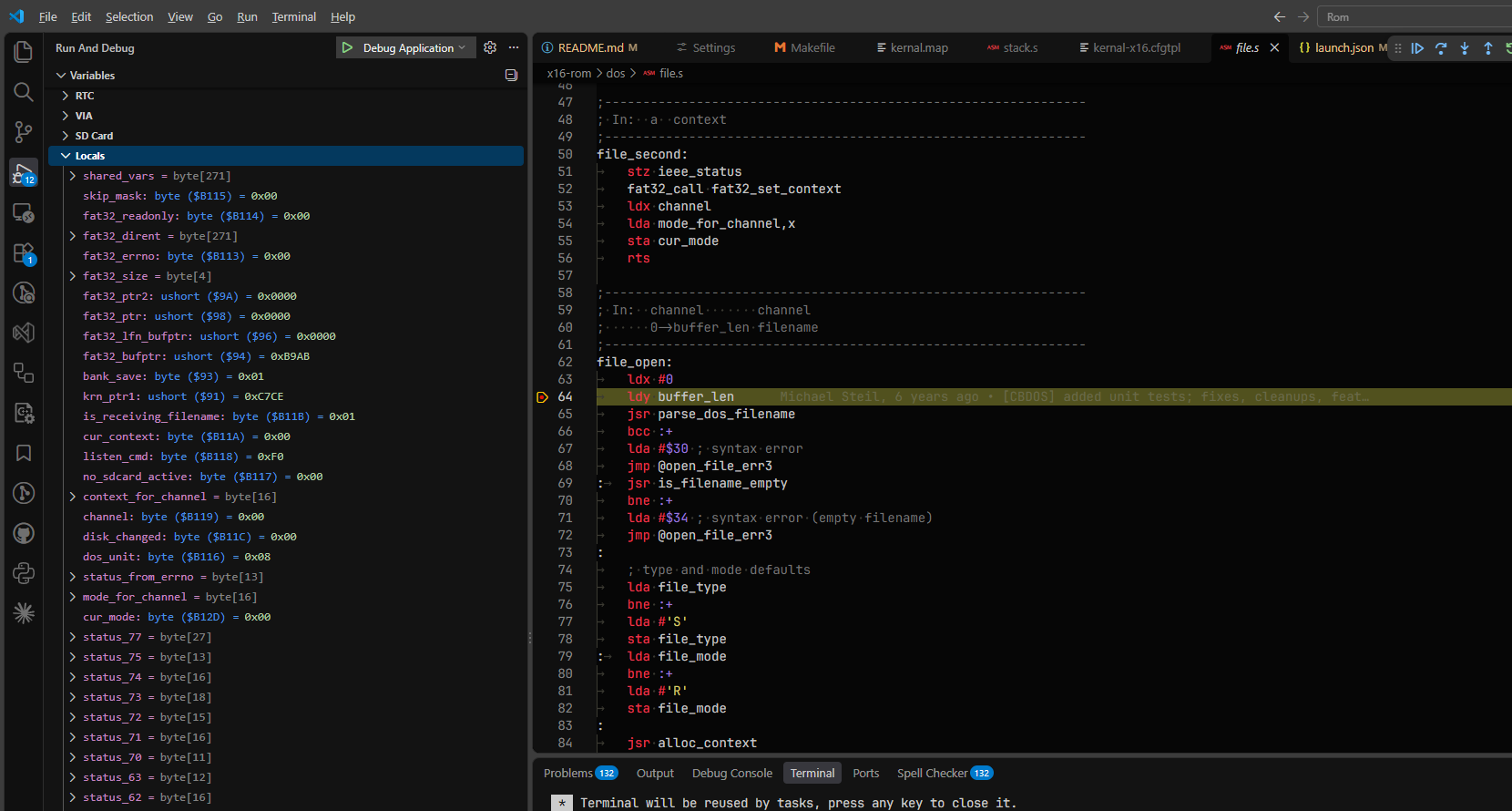The image size is (1512, 811).
Task: Collapse the Variables section
Action: tap(61, 75)
